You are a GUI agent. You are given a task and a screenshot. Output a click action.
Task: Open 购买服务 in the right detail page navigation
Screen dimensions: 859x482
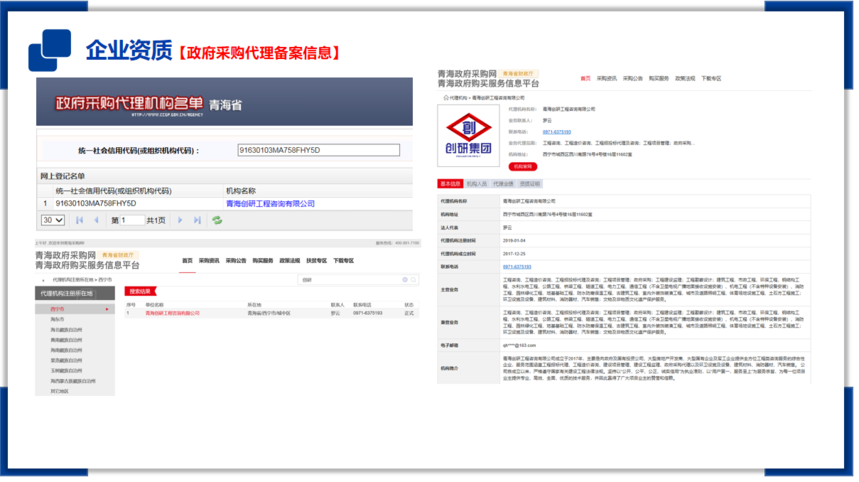point(659,78)
